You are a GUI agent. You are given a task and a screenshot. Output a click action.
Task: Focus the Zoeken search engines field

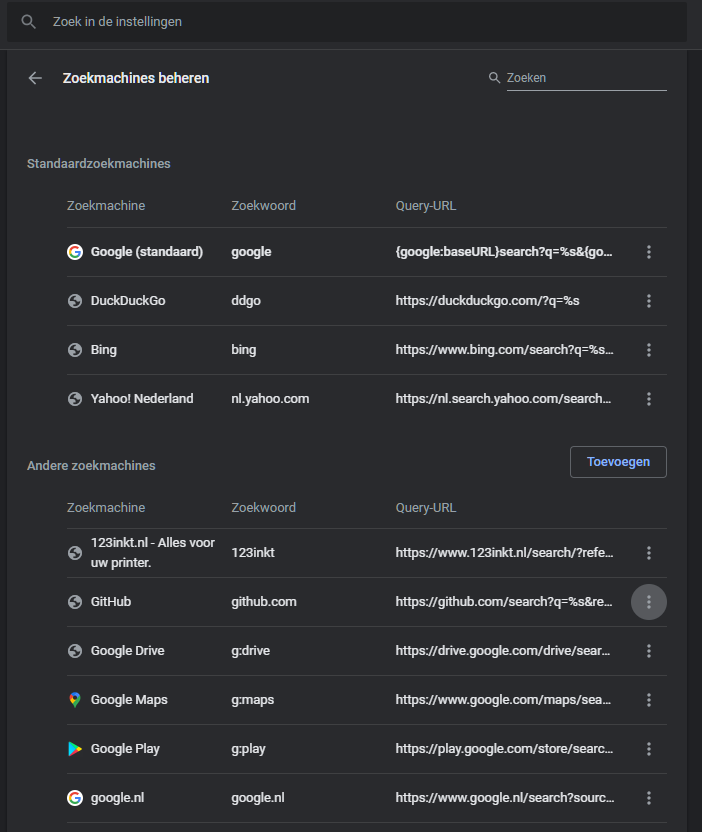click(585, 78)
